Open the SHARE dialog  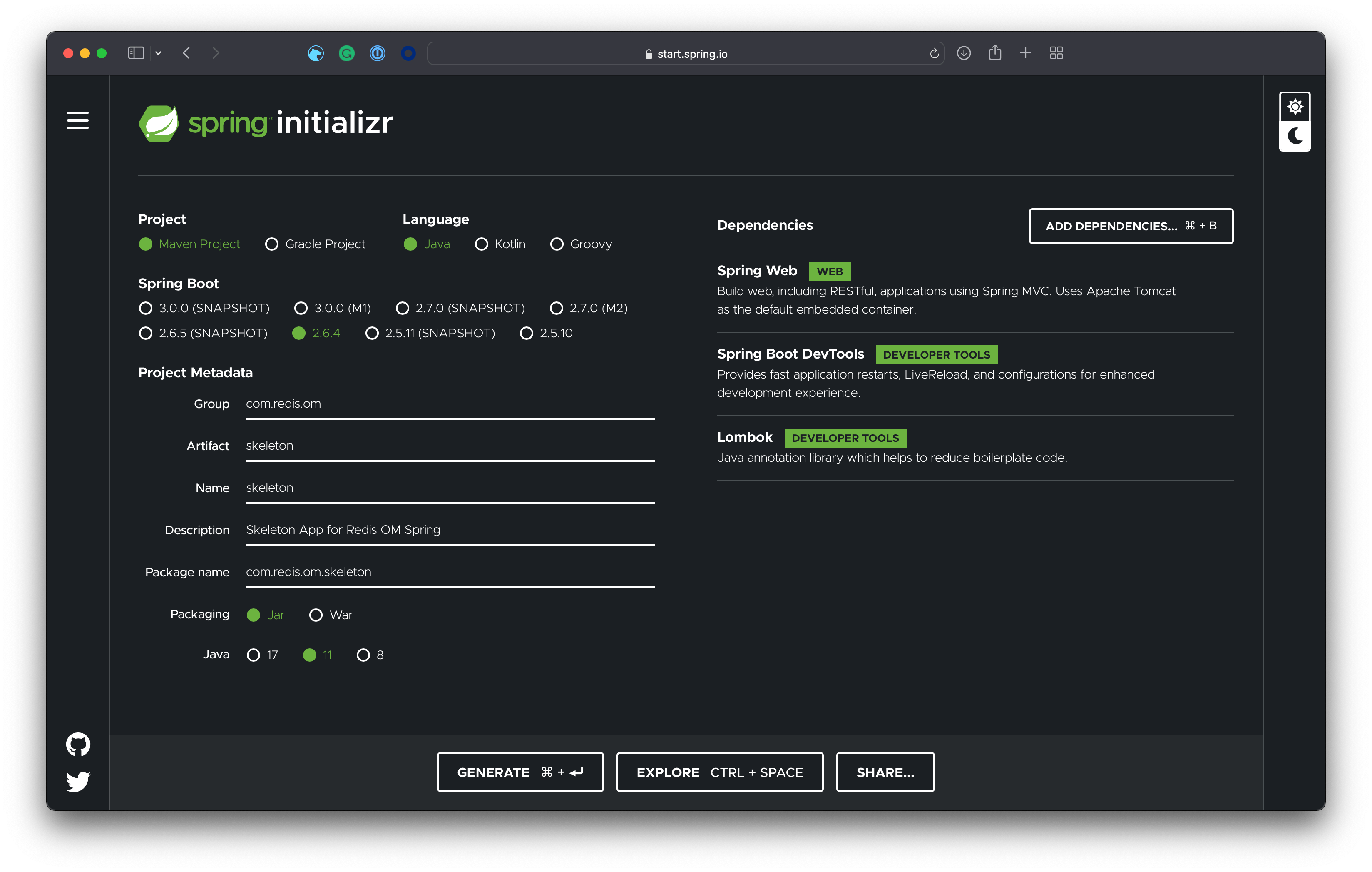(885, 772)
